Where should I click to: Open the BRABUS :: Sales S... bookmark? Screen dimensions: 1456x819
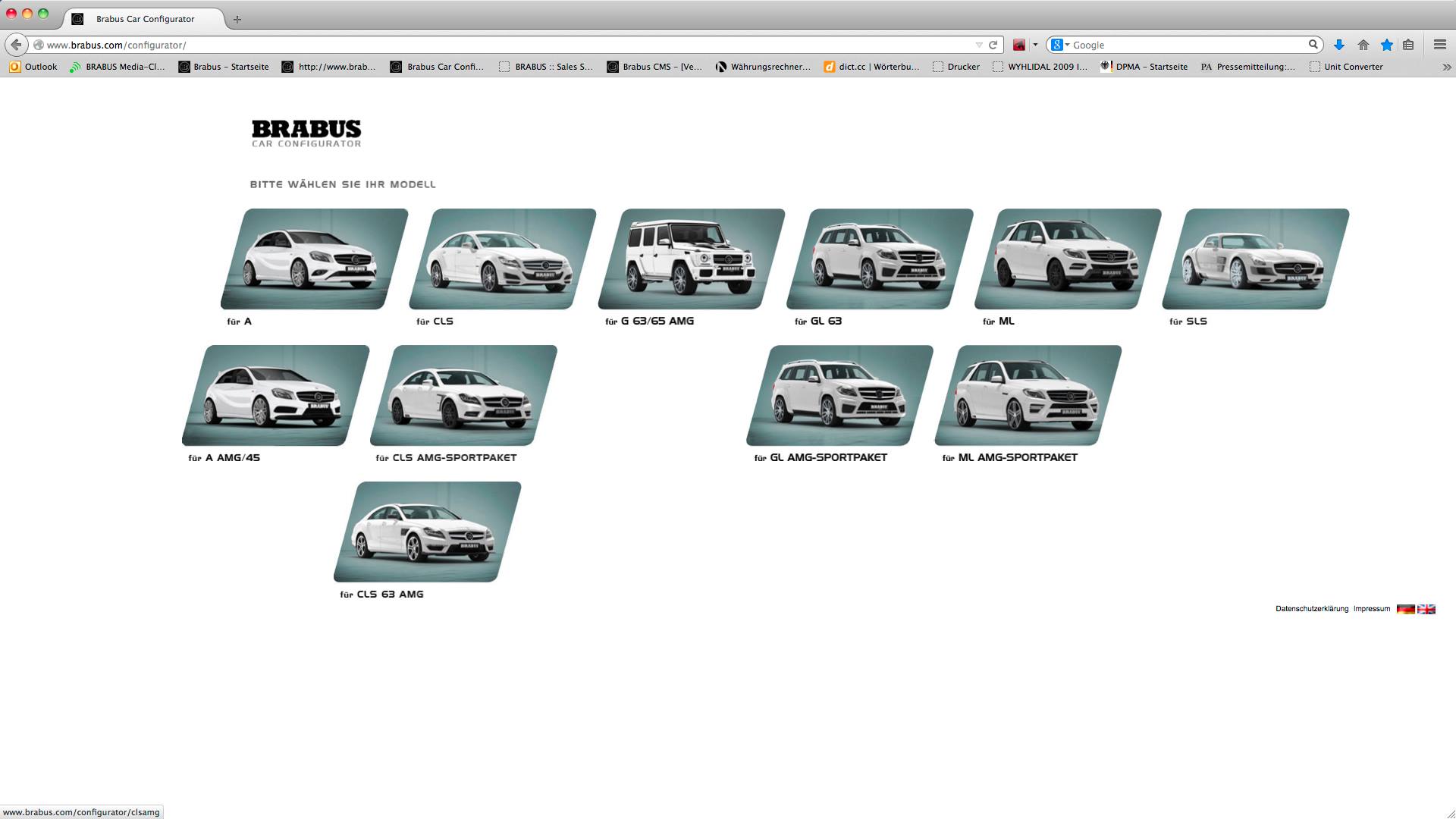(x=546, y=67)
